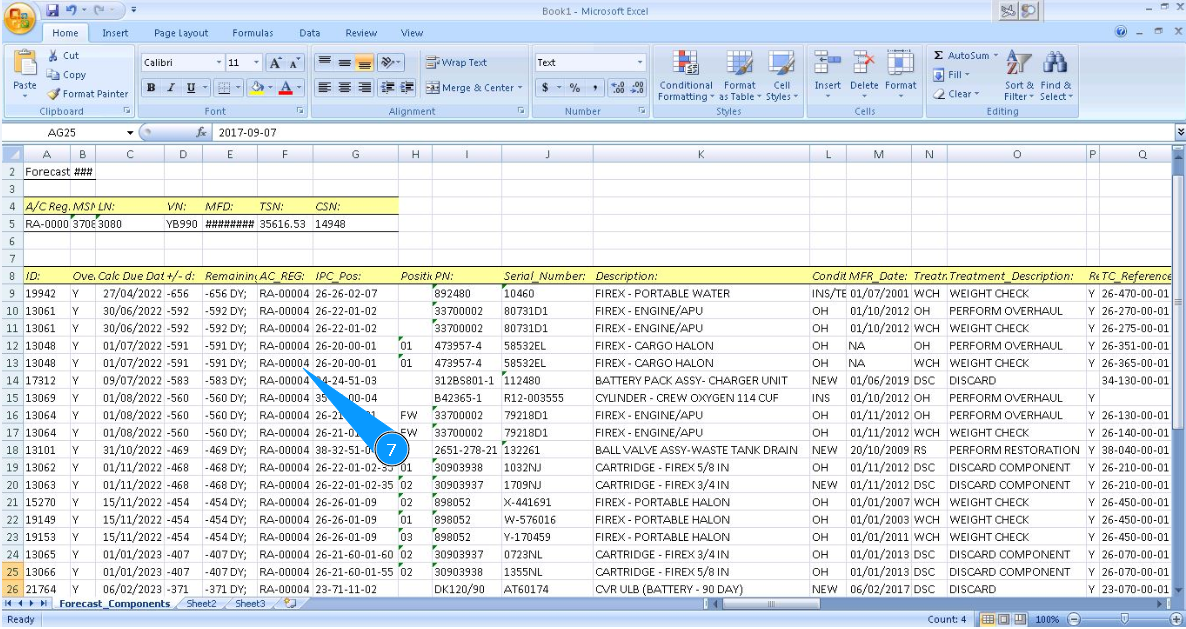Click the Office Button logo

[x=20, y=18]
